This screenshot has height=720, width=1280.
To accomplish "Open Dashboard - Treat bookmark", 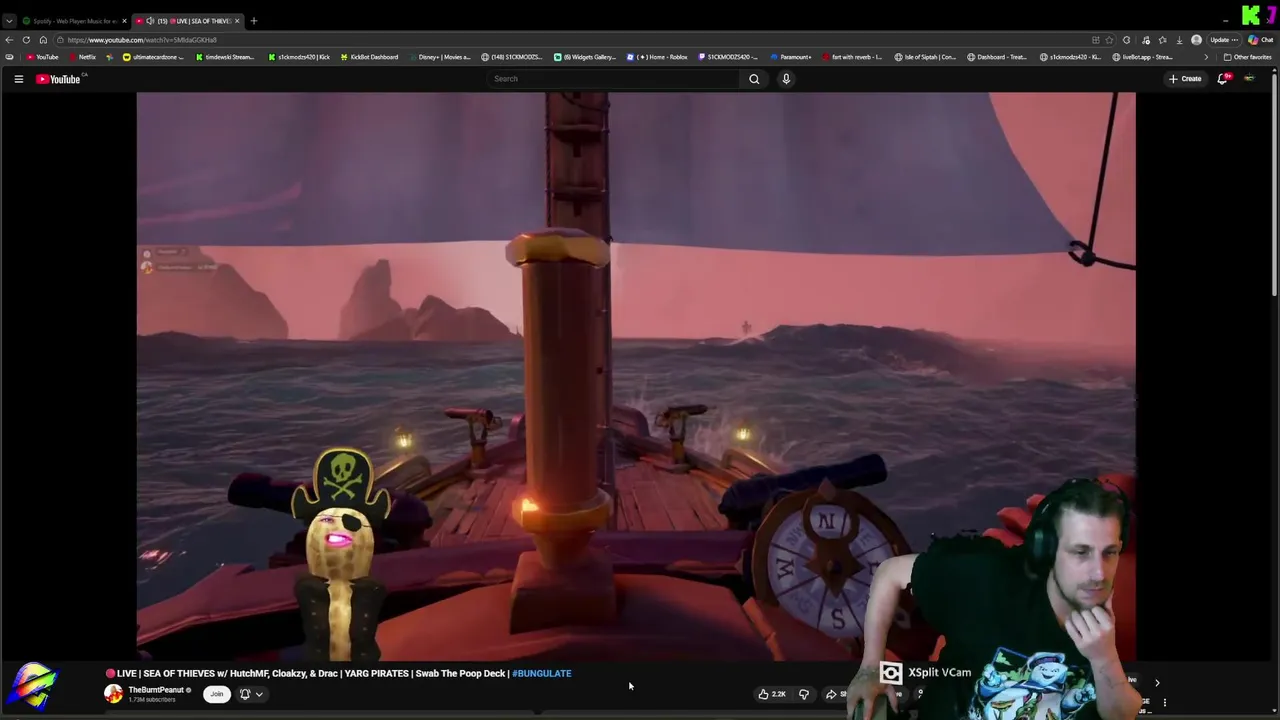I will [x=997, y=57].
